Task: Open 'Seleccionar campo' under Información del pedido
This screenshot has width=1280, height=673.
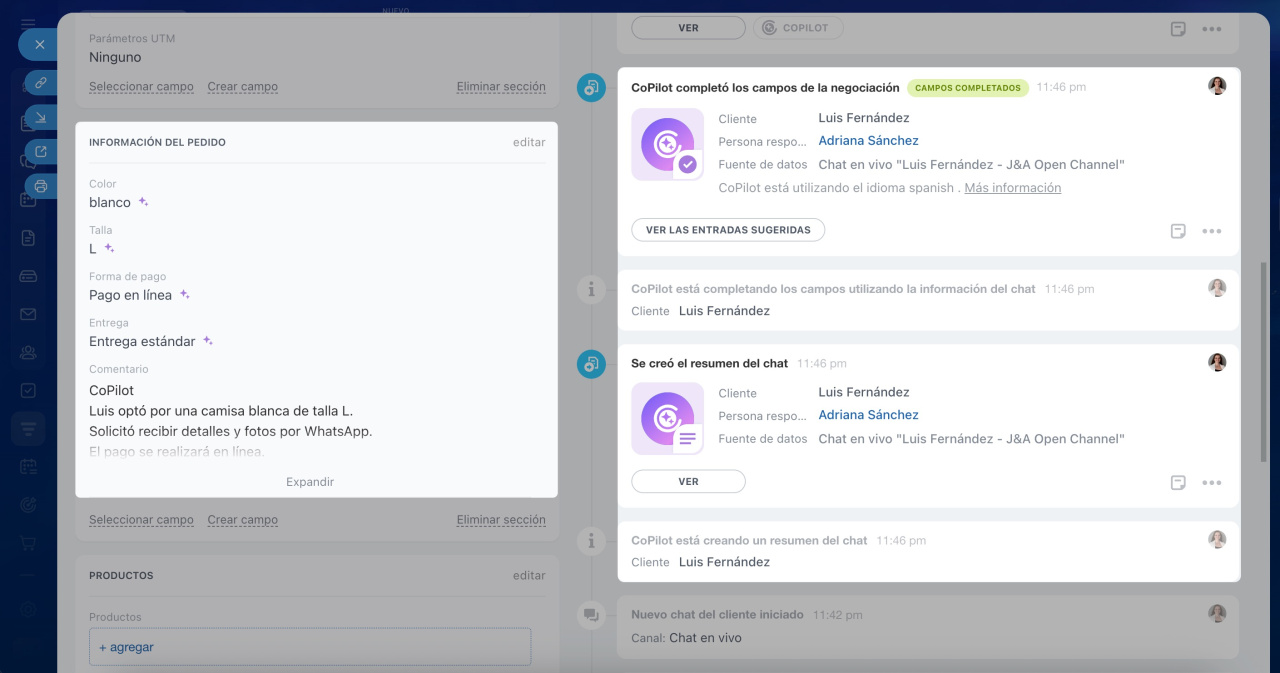Action: click(141, 520)
